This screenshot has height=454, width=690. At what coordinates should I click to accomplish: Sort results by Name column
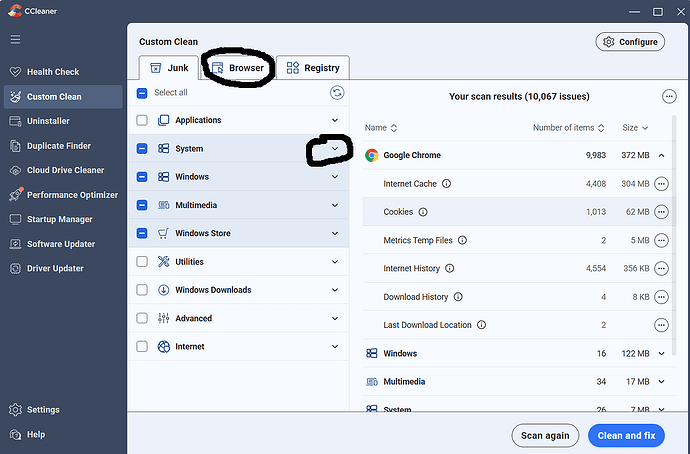381,128
